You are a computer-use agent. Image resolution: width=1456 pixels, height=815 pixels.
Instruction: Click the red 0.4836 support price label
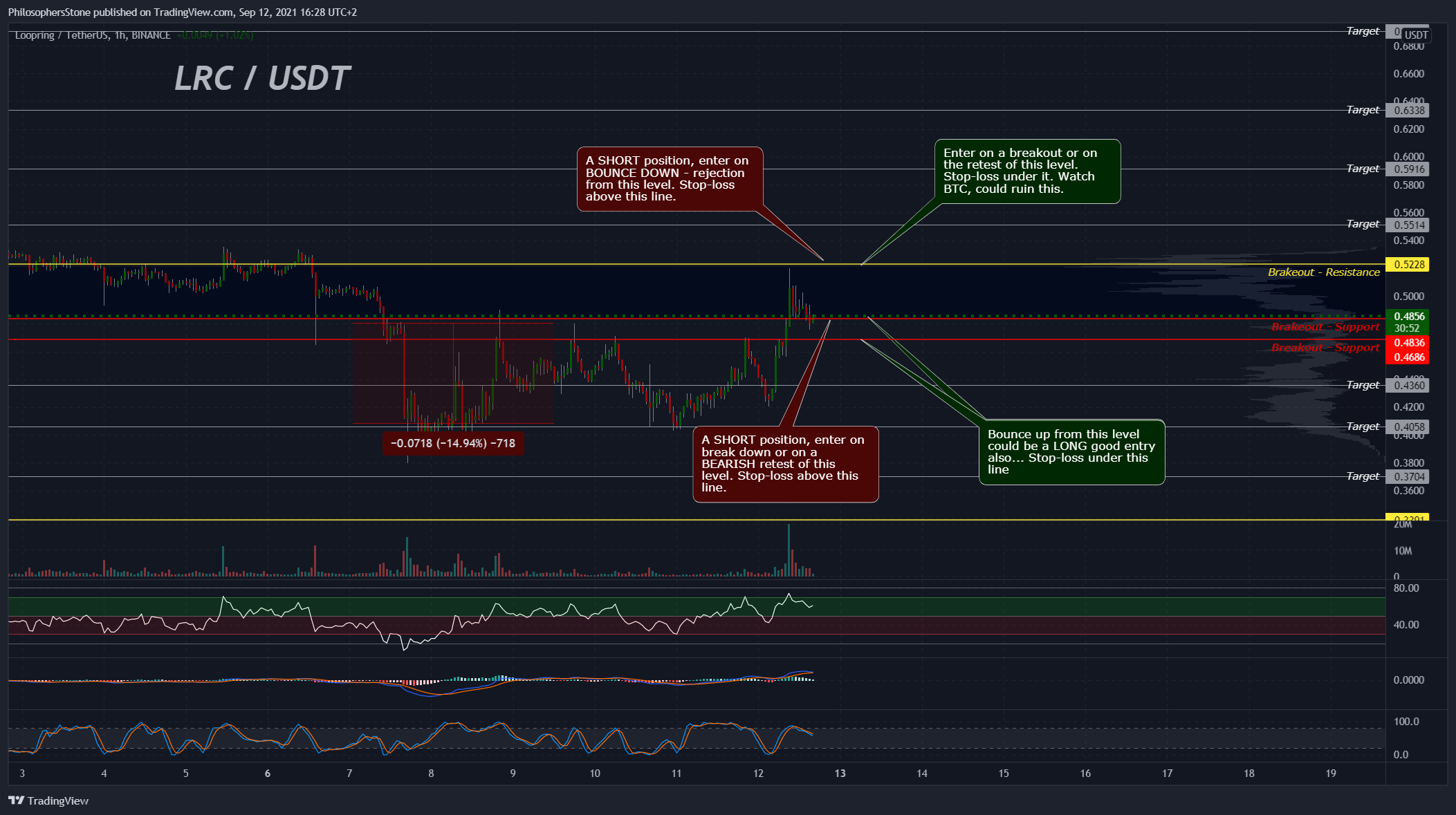1408,343
